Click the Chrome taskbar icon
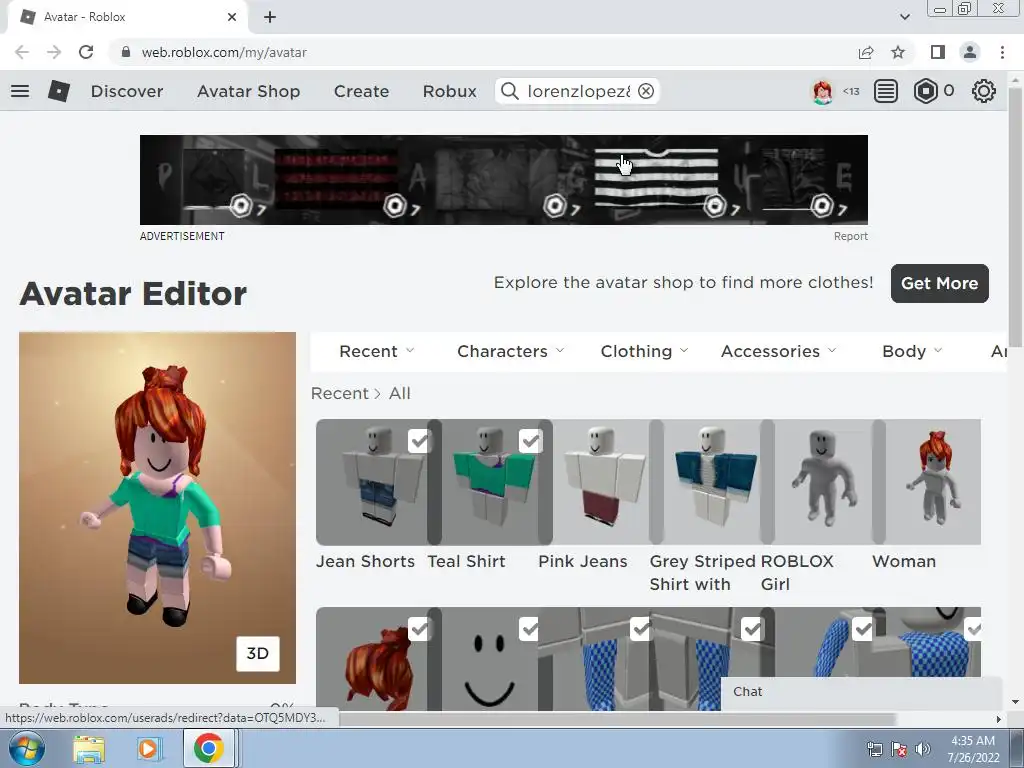Screen dimensions: 1024x768 (x=208, y=748)
